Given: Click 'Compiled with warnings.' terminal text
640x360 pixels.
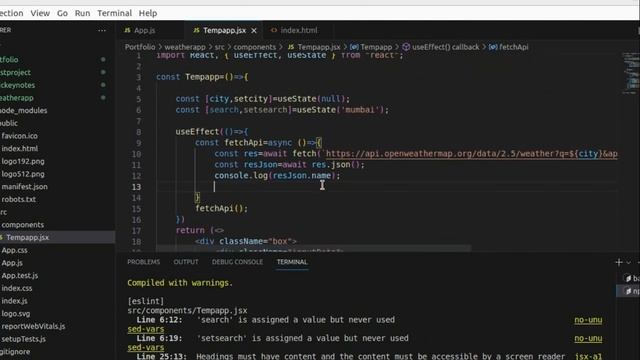Looking at the screenshot, I should click(x=180, y=283).
